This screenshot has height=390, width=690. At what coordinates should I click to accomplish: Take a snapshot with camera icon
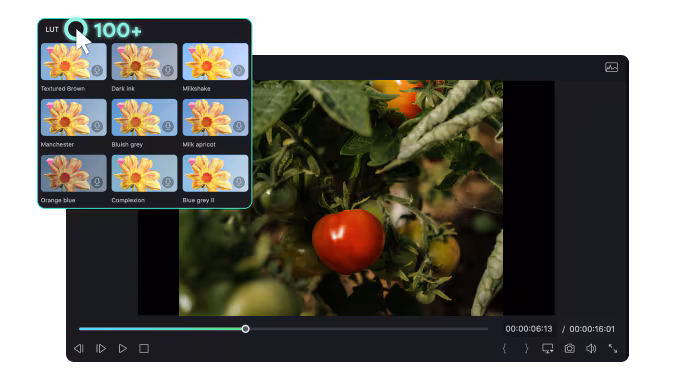click(569, 349)
